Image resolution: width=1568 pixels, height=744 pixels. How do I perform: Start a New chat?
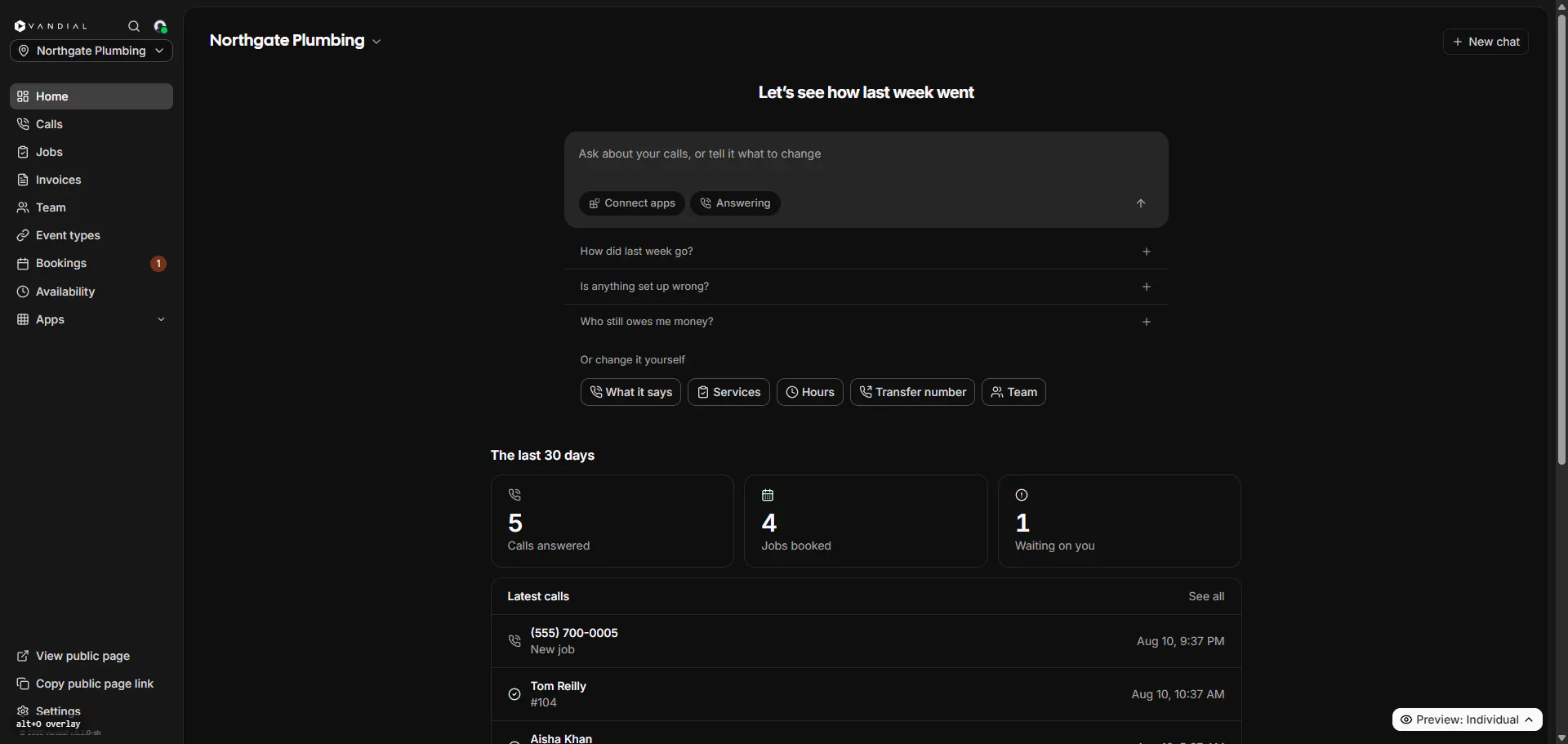coord(1486,42)
